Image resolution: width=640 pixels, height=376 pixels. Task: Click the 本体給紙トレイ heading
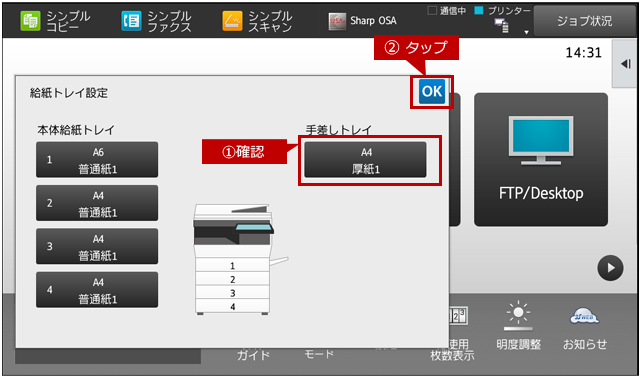pos(76,130)
